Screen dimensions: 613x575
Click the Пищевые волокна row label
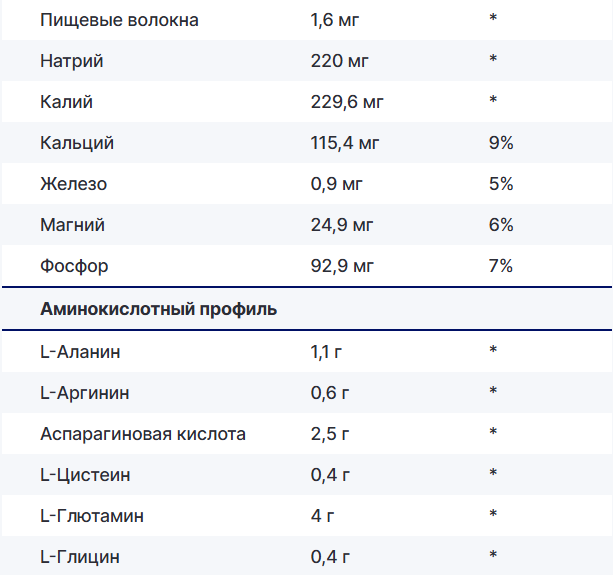[x=105, y=20]
